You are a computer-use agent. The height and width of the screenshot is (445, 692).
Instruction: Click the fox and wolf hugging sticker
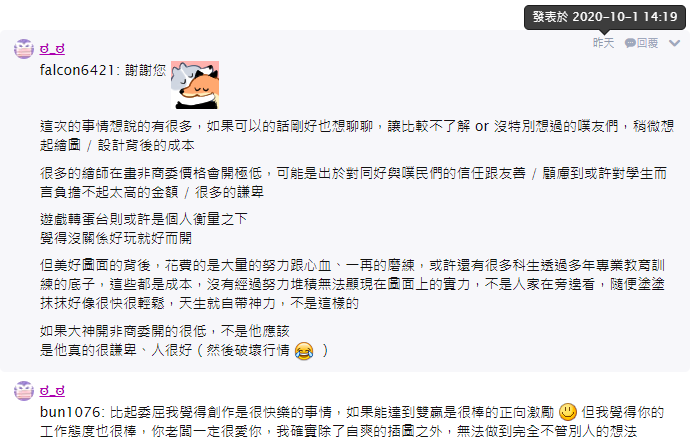coord(195,85)
